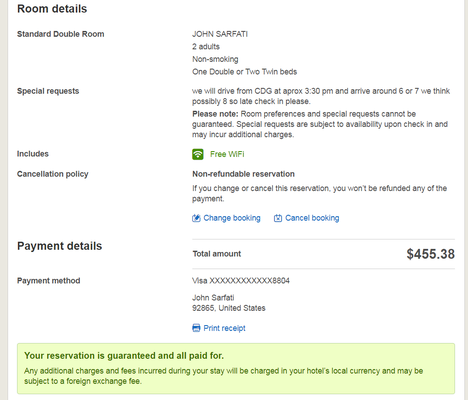Click the Payment details heading
468x400 pixels.
59,246
